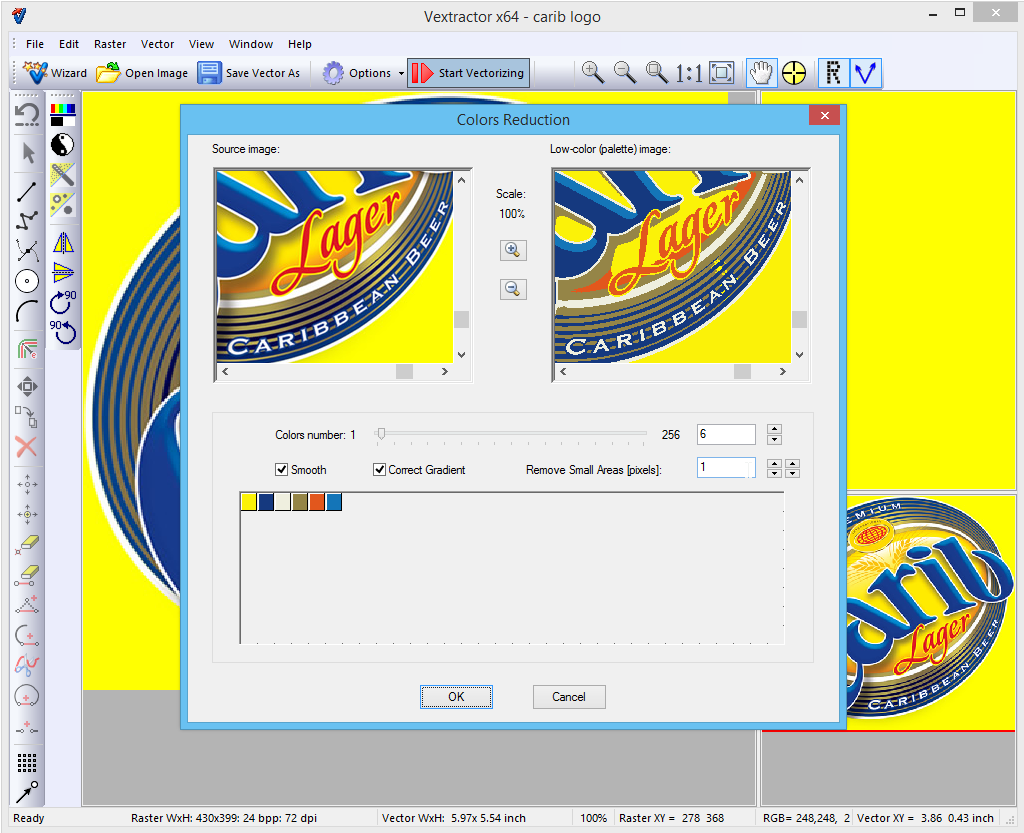Viewport: 1024px width, 833px height.
Task: Open the Raster menu
Action: [x=110, y=44]
